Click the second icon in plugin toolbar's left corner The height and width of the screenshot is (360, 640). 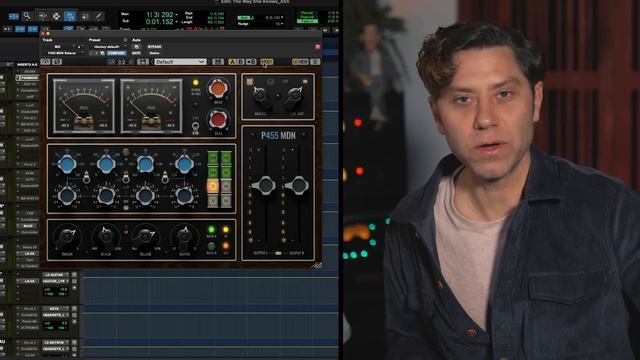[57, 62]
